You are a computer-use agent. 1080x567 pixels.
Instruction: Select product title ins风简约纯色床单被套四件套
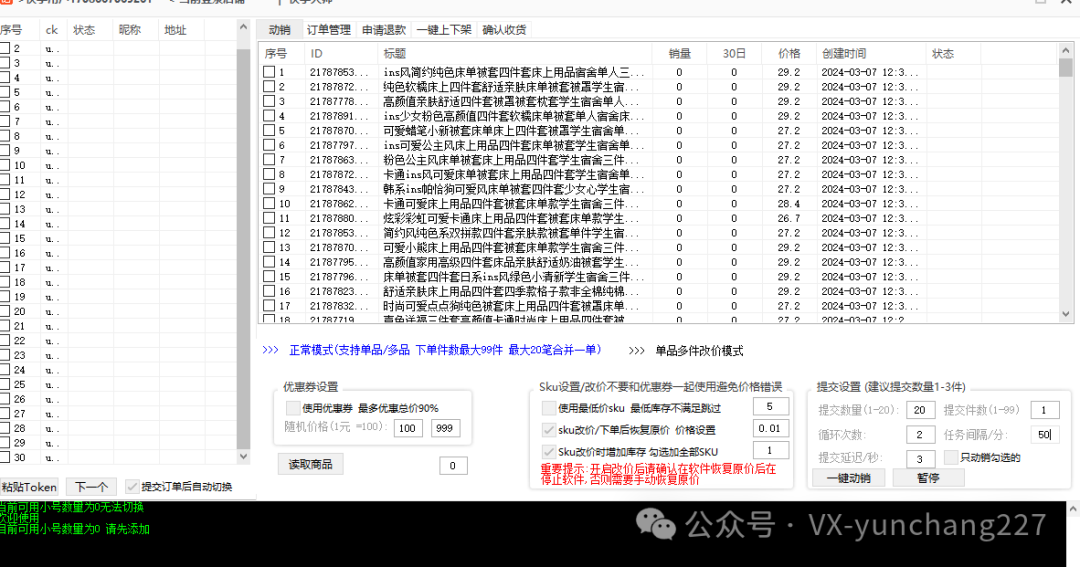tap(514, 72)
